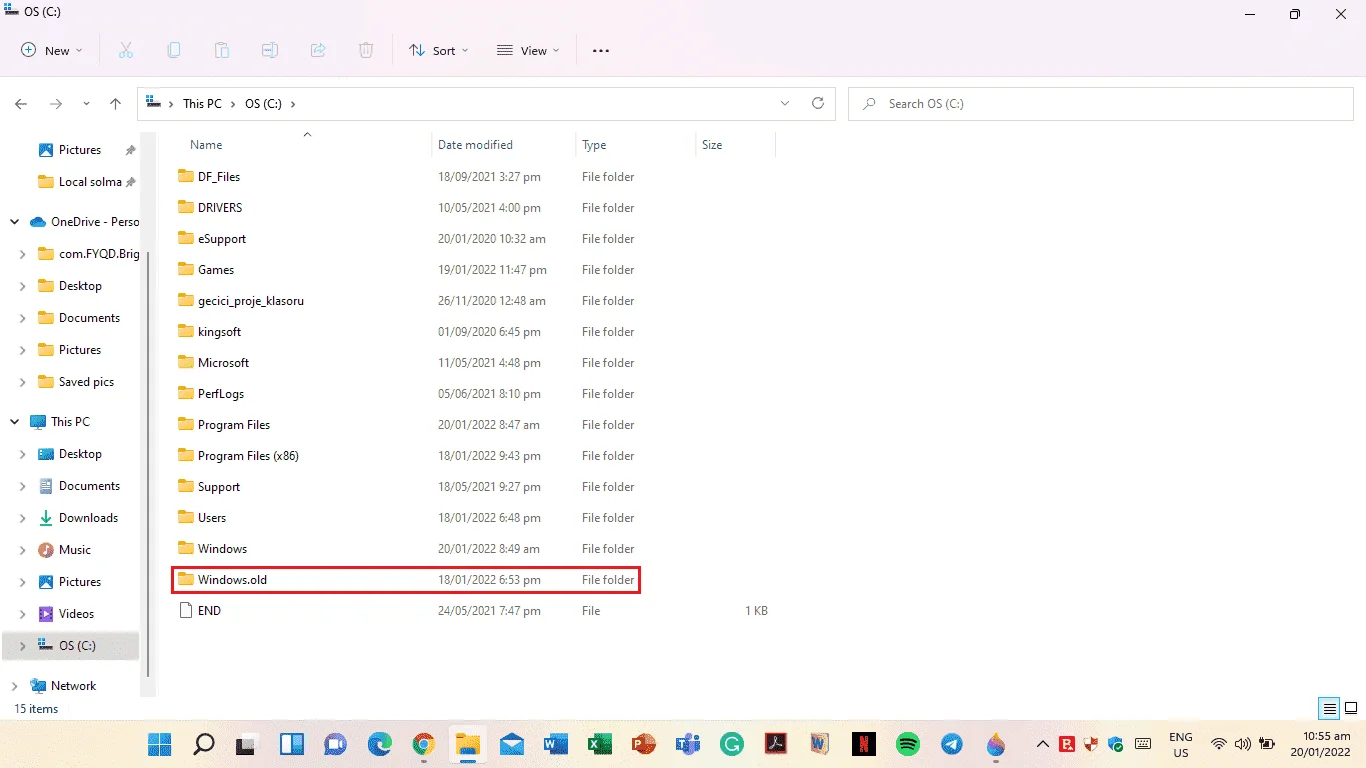Click the Share icon in the toolbar
This screenshot has height=768, width=1366.
(x=318, y=50)
